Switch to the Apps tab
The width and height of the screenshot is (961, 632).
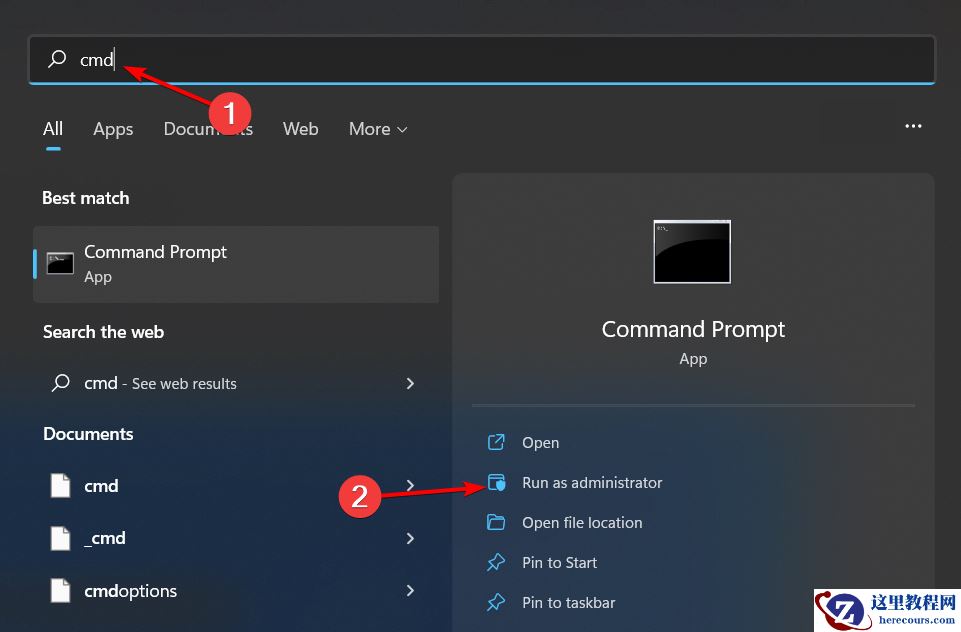[113, 129]
